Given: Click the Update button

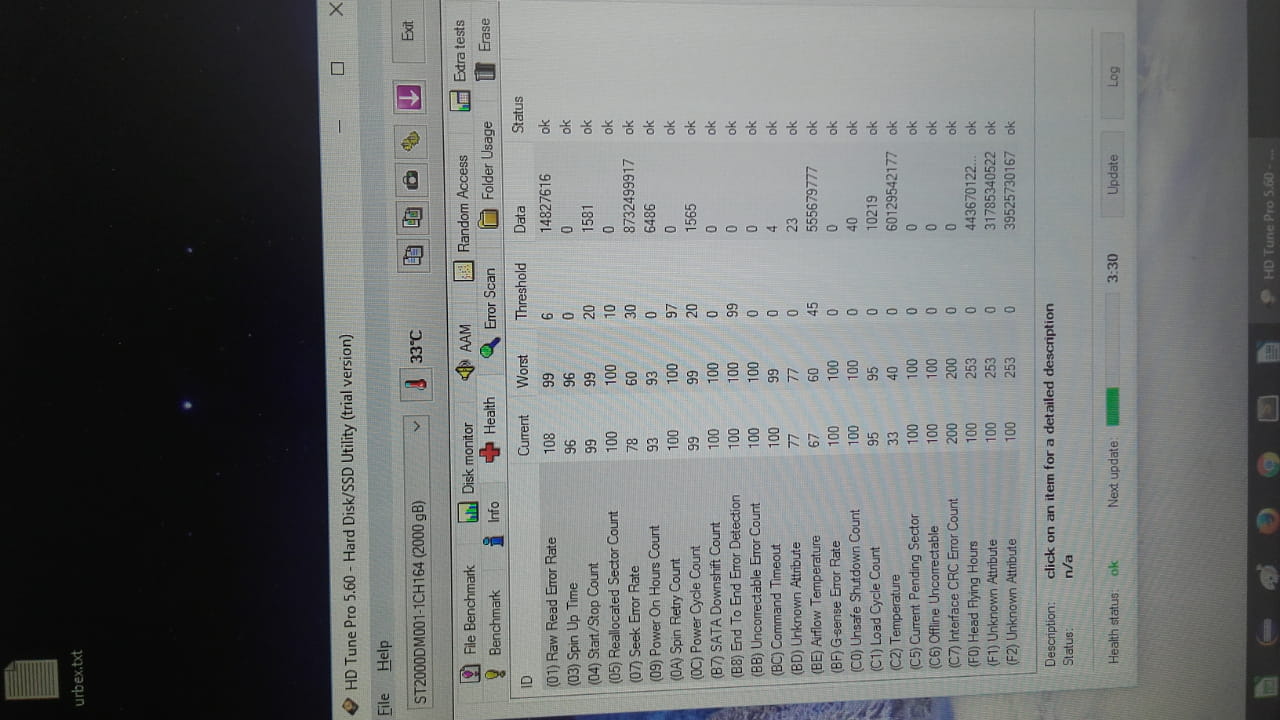Looking at the screenshot, I should pos(1113,175).
